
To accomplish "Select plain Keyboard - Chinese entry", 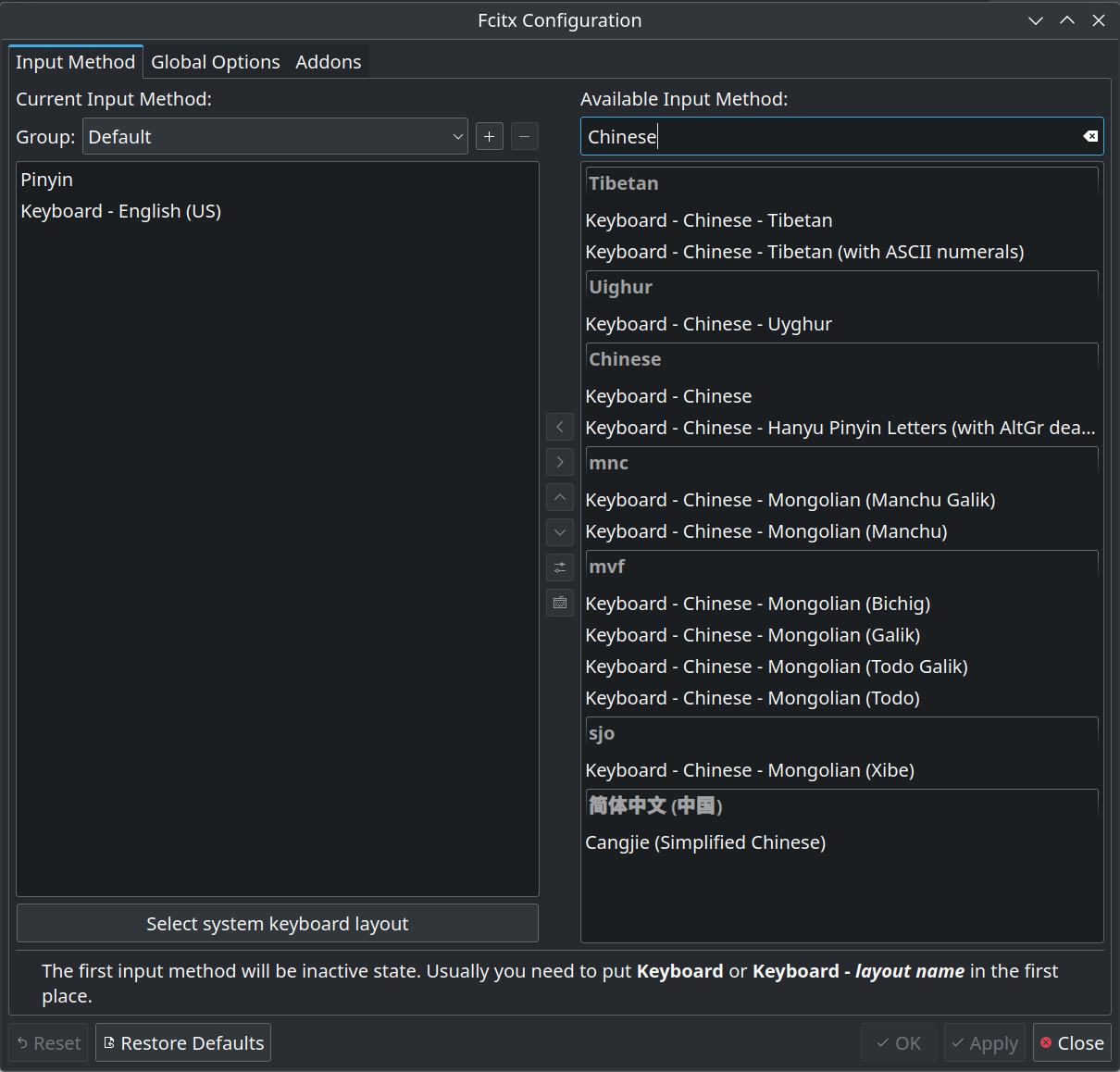I will [842, 396].
